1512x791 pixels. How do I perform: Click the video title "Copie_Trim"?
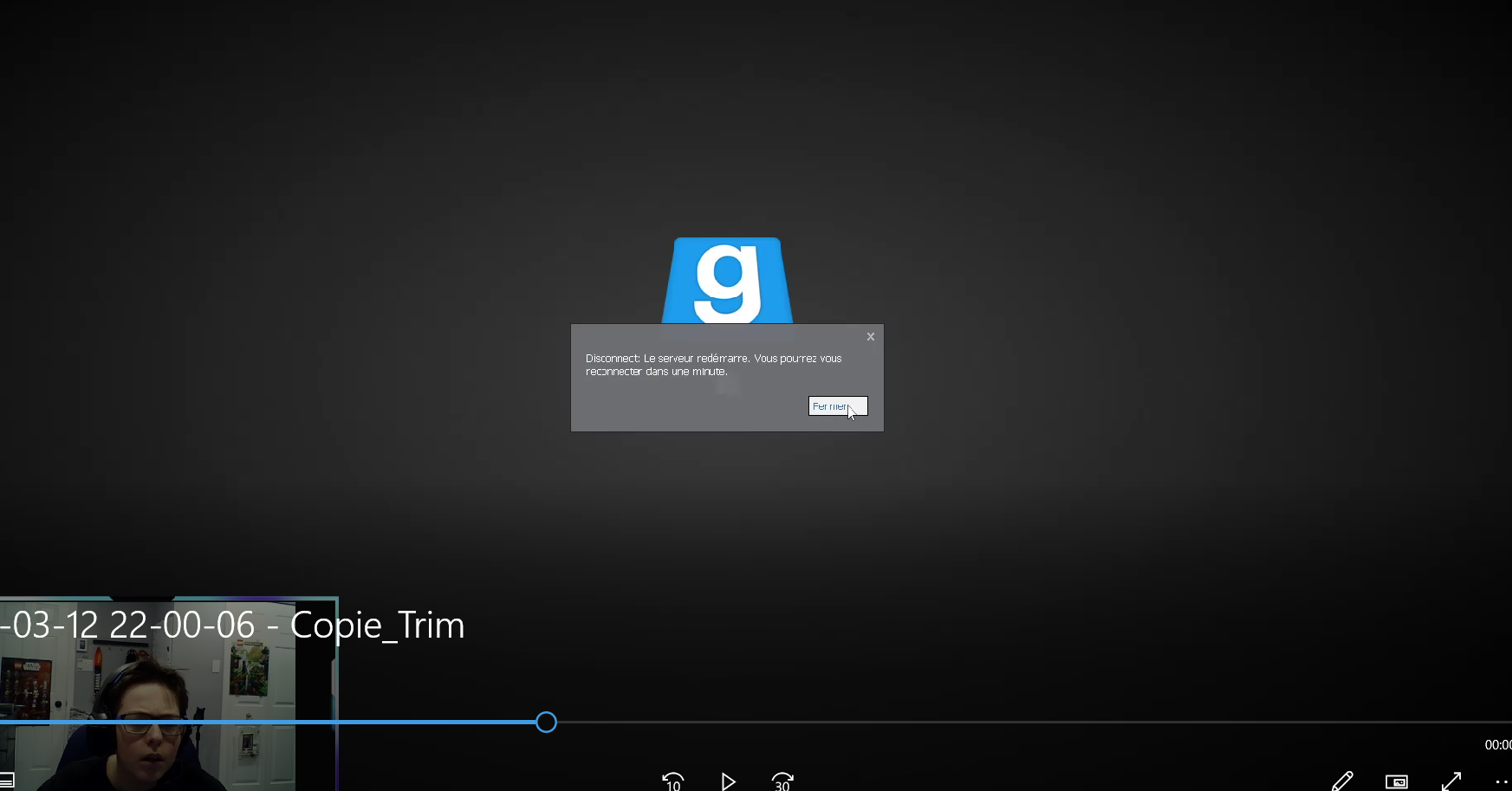pyautogui.click(x=377, y=626)
